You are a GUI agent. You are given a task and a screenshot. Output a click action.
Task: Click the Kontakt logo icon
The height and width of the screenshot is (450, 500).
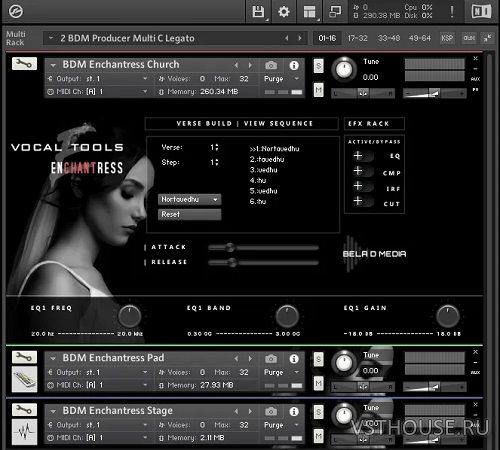click(x=16, y=12)
